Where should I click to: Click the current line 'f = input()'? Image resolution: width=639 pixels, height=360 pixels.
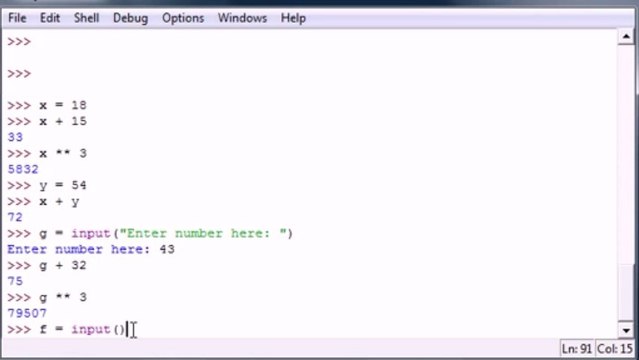[66, 329]
